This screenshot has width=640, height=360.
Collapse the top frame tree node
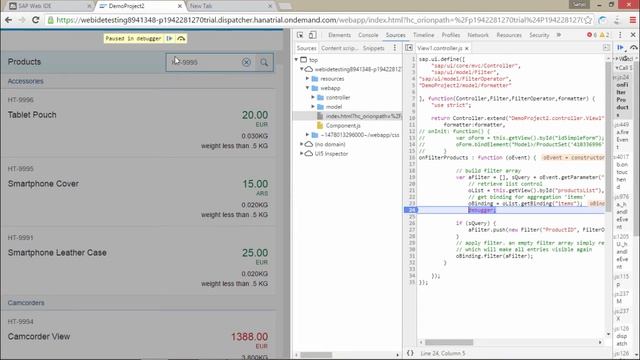point(297,60)
